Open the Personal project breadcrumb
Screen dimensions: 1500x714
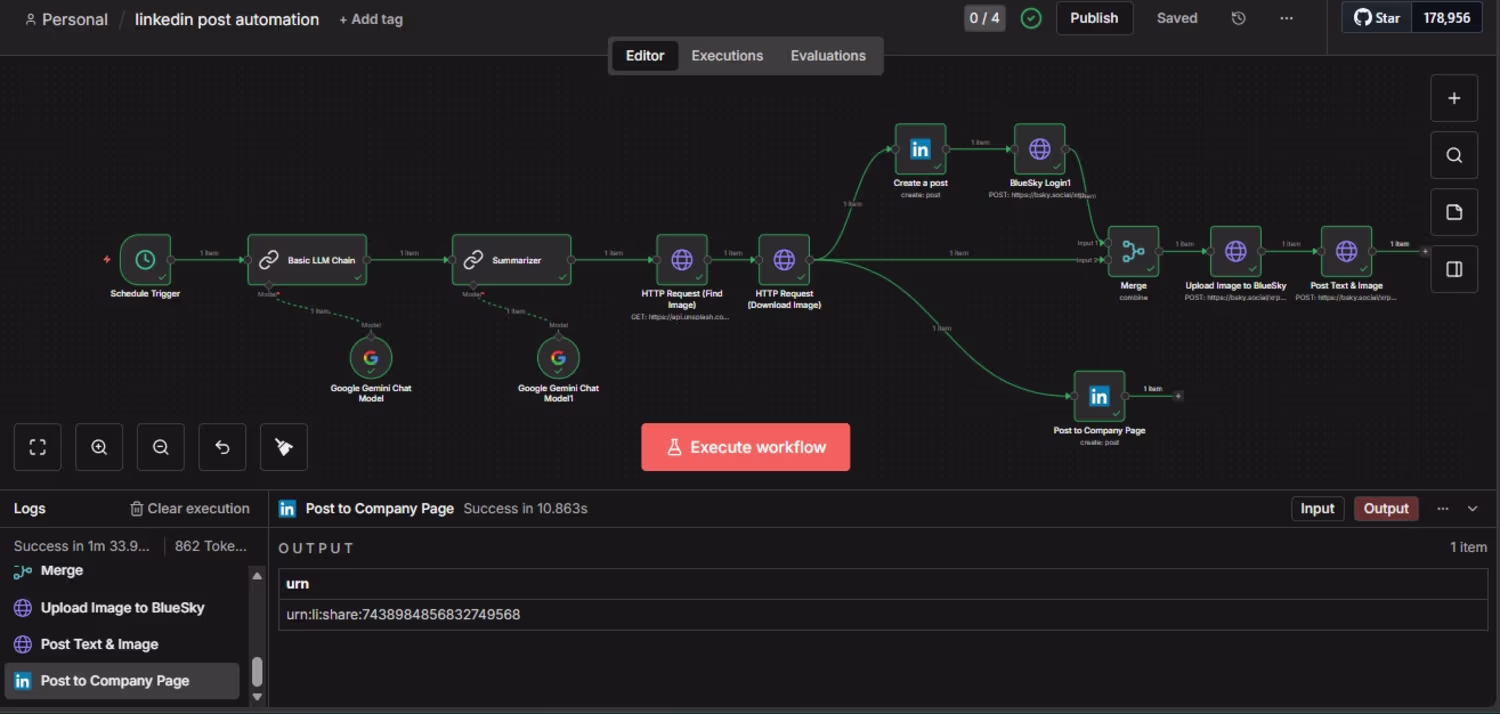point(66,19)
